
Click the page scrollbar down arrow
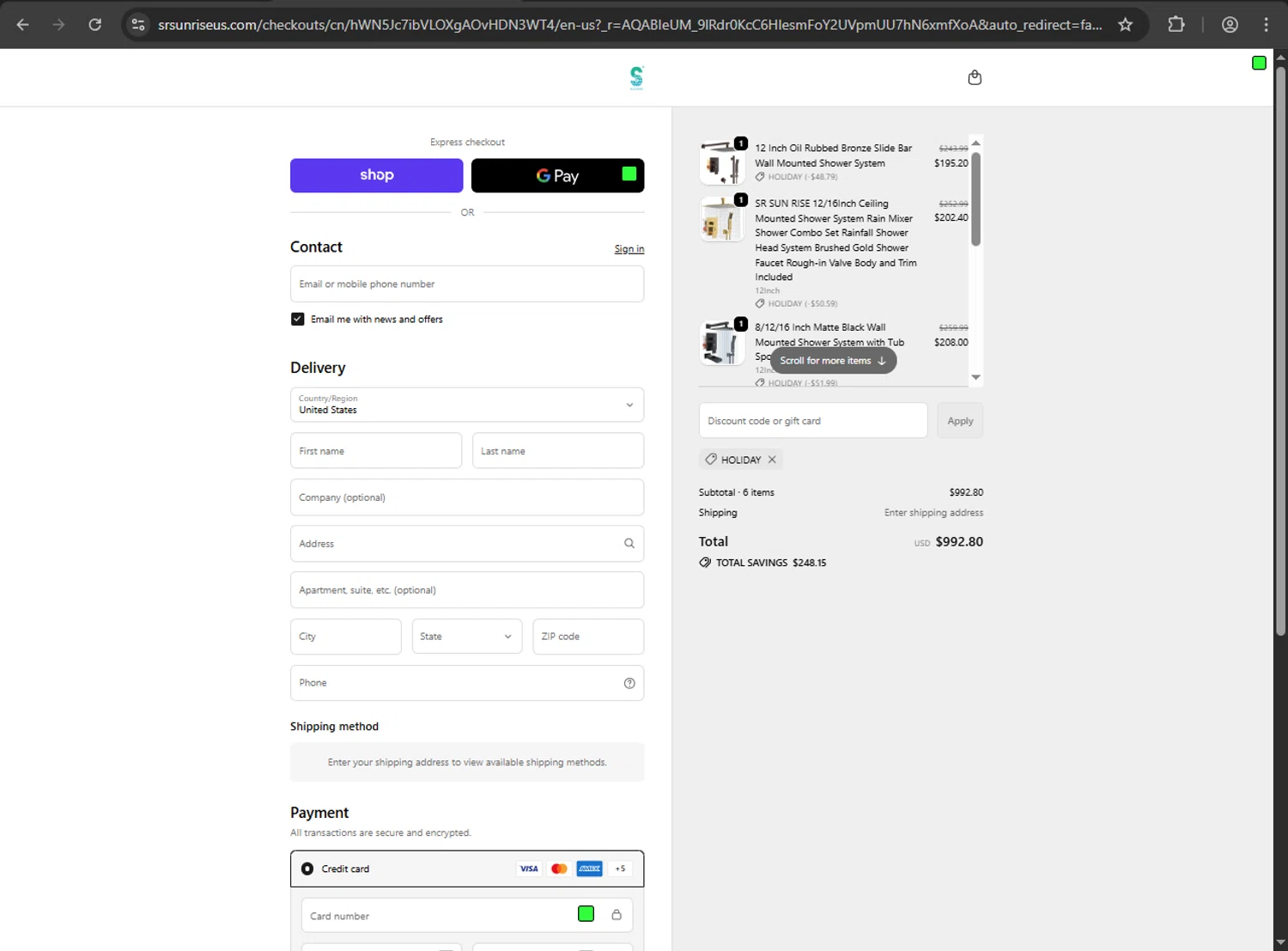coord(1280,942)
